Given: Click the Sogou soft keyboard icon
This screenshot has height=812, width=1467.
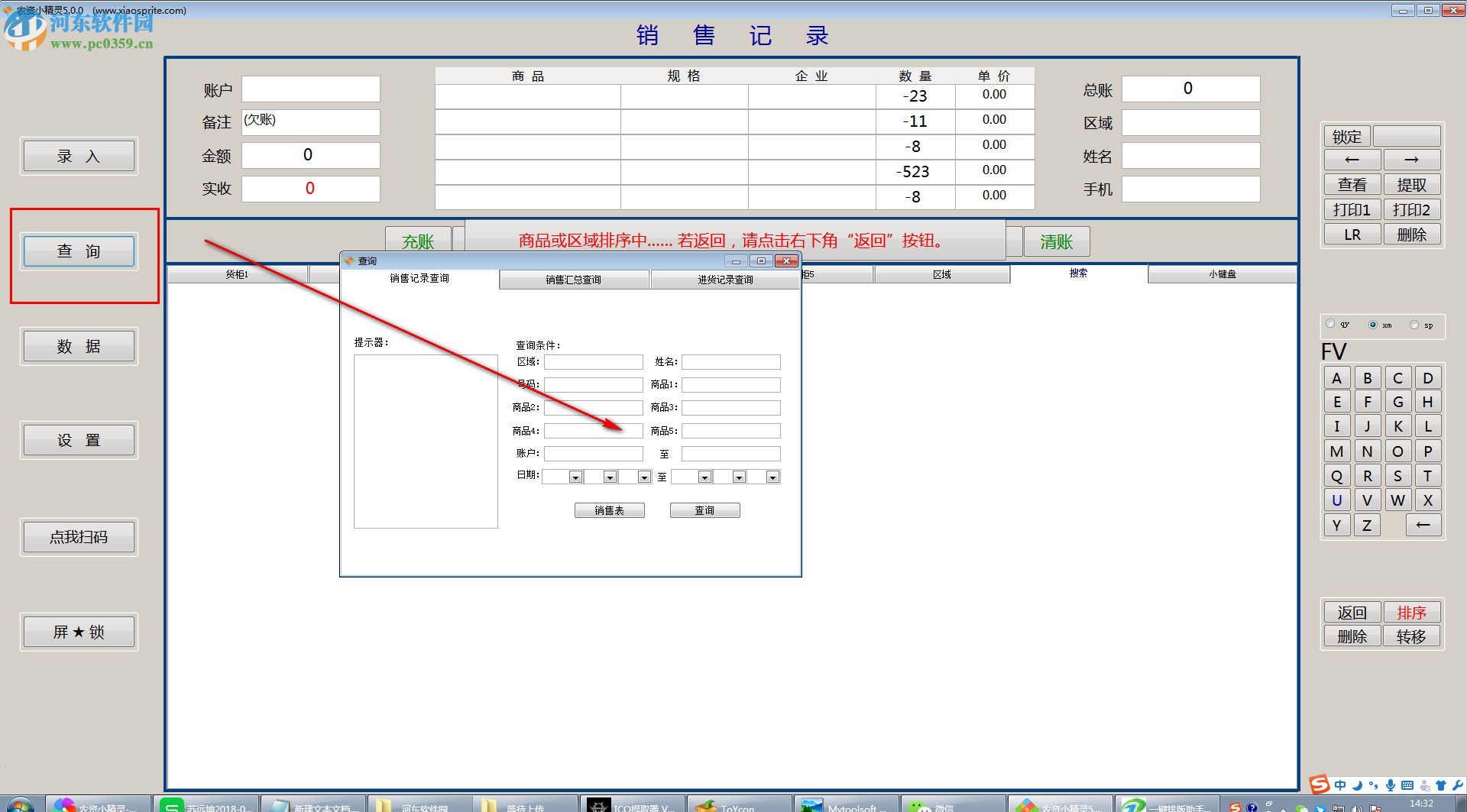Looking at the screenshot, I should (x=1407, y=785).
